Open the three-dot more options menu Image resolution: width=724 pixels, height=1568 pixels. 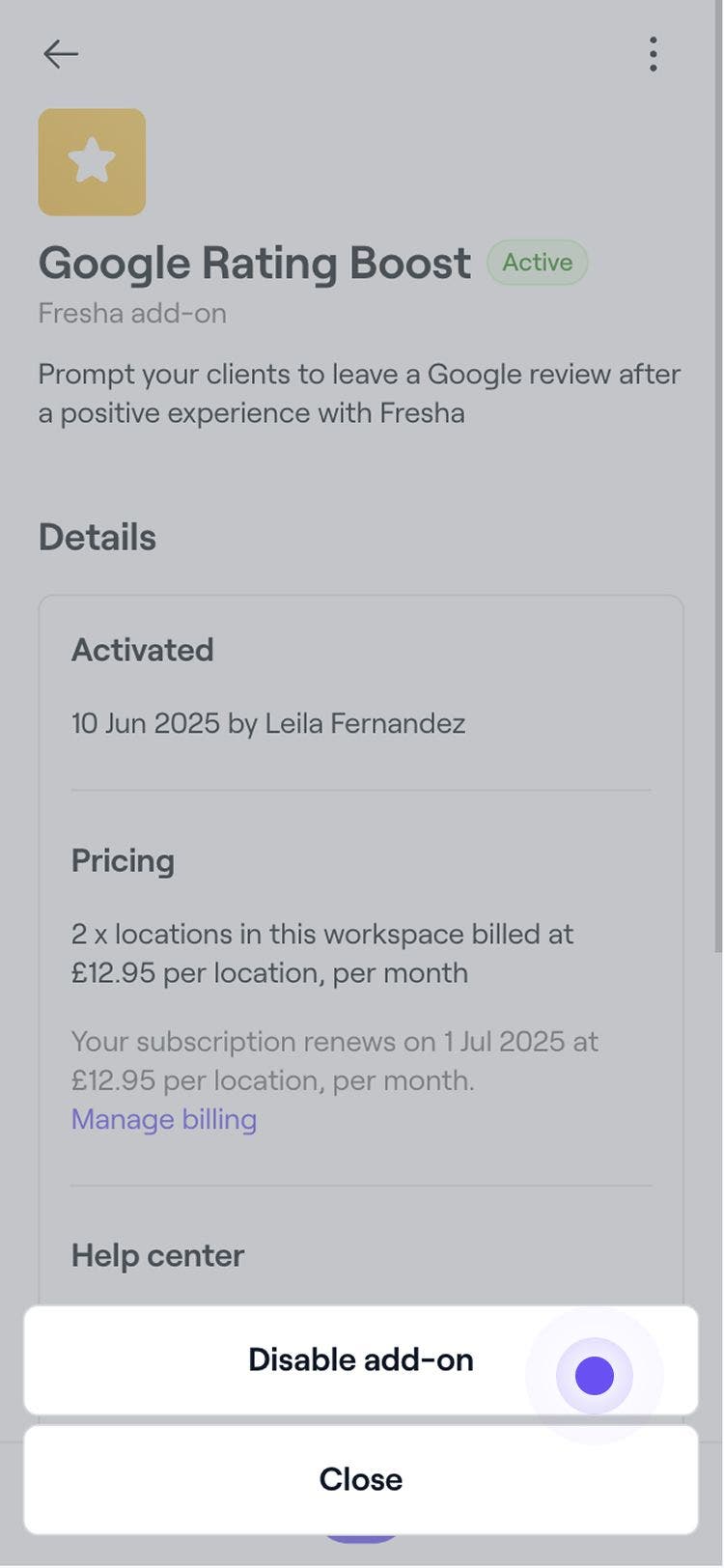(654, 54)
